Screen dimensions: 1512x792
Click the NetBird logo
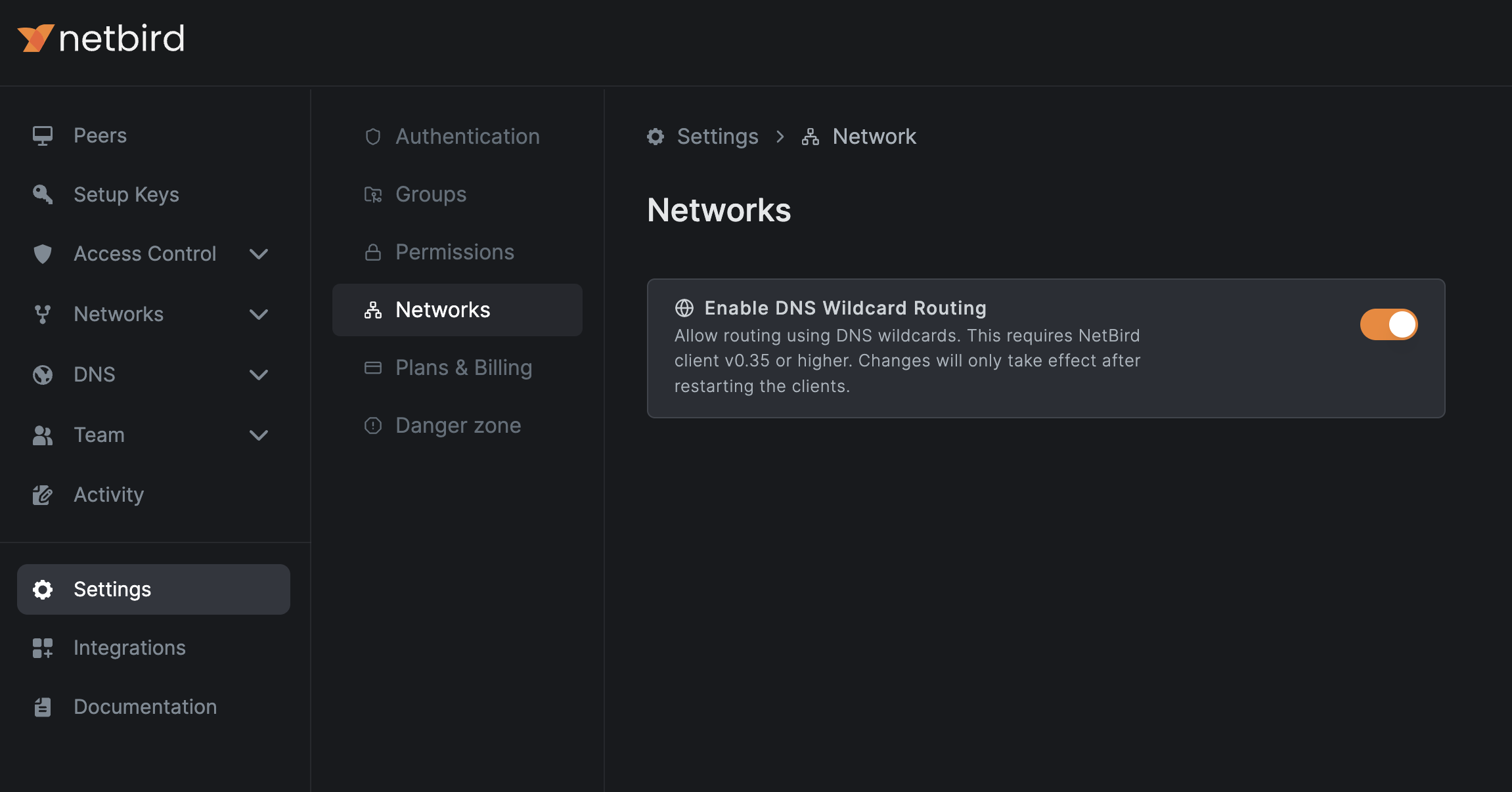coord(100,38)
